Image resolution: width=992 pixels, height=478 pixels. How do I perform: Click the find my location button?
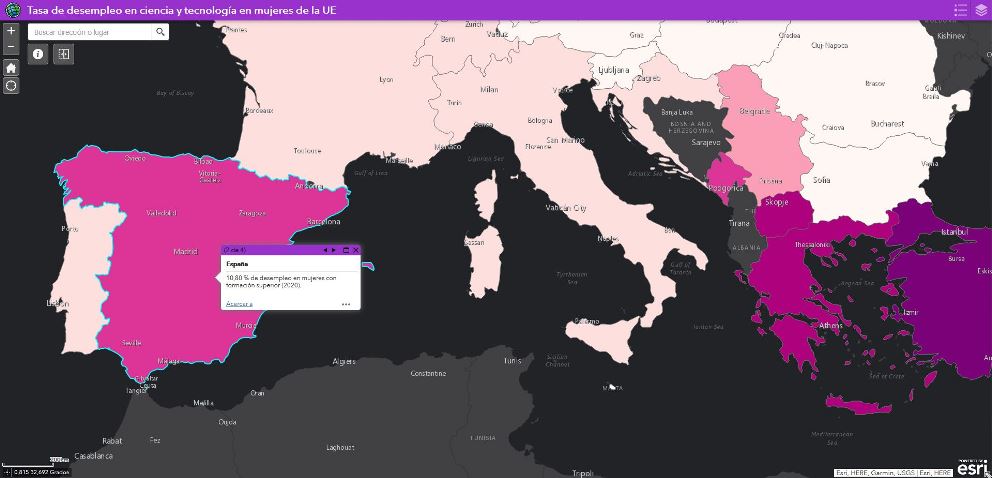click(x=11, y=86)
